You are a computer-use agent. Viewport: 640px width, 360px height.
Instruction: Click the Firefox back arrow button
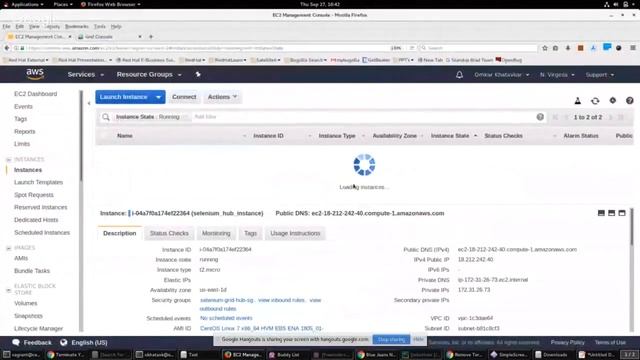pyautogui.click(x=7, y=48)
